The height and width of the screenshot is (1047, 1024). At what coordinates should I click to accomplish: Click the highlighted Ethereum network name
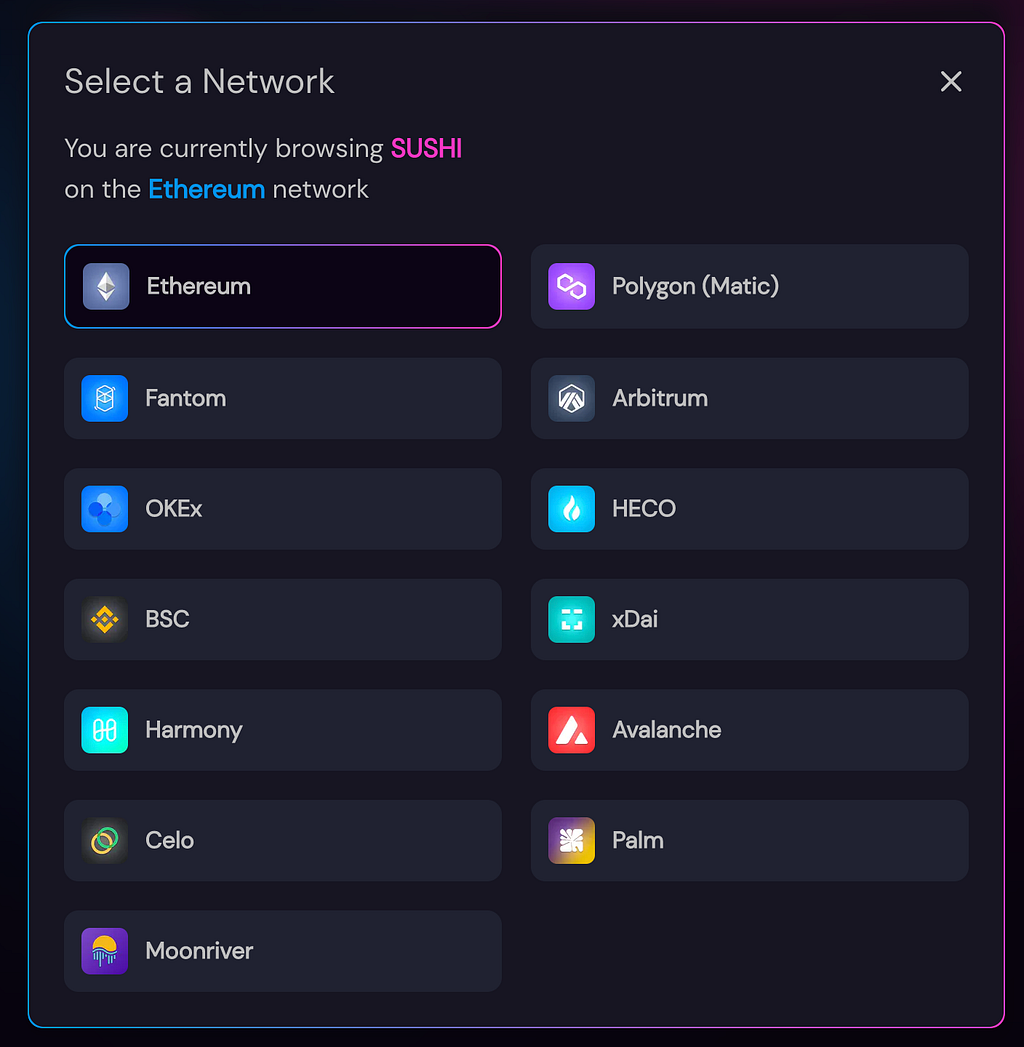pos(206,190)
